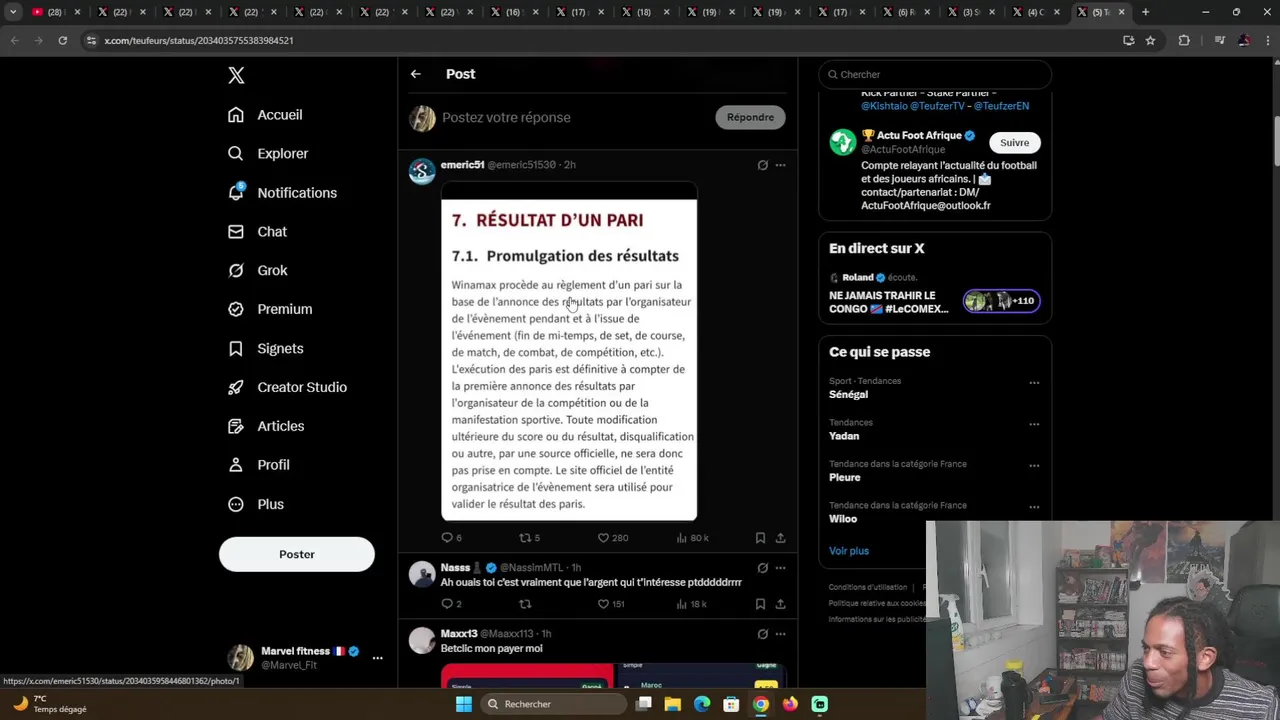Go back using Post back arrow
The width and height of the screenshot is (1280, 720).
point(416,74)
